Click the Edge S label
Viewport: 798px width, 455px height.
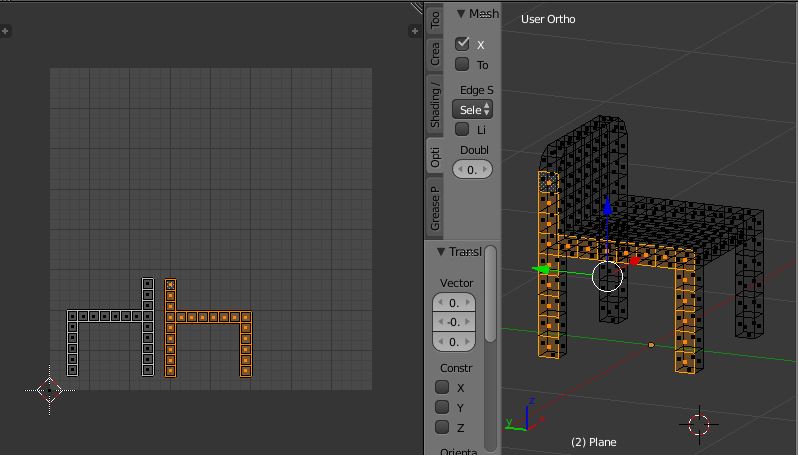[476, 90]
